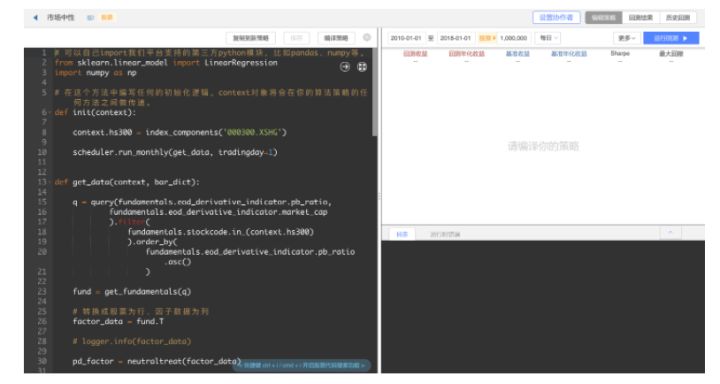The image size is (720, 384).
Task: Switch to the edit strategy tab
Action: 603,17
